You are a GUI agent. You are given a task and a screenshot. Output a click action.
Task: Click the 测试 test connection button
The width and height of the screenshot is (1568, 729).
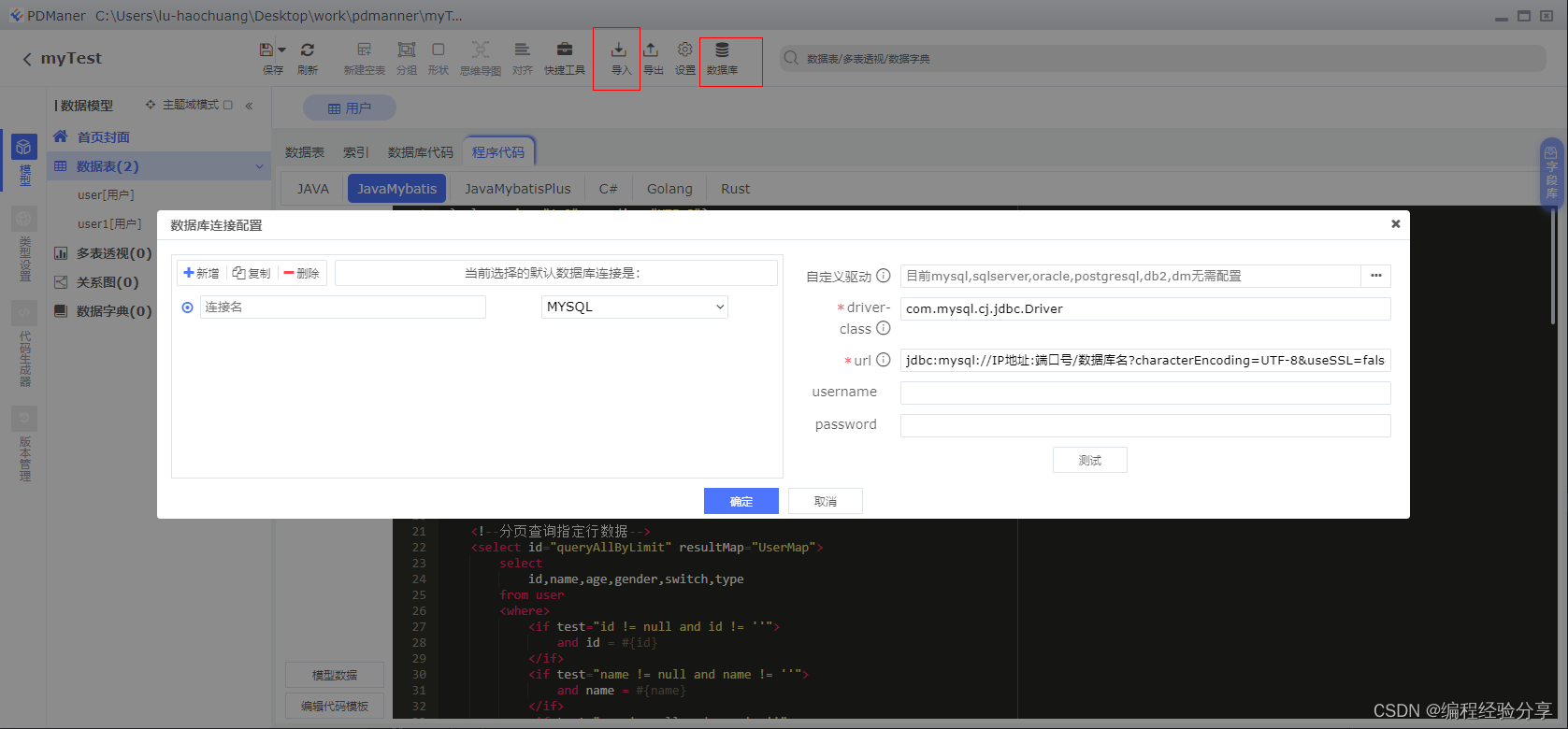pos(1090,460)
